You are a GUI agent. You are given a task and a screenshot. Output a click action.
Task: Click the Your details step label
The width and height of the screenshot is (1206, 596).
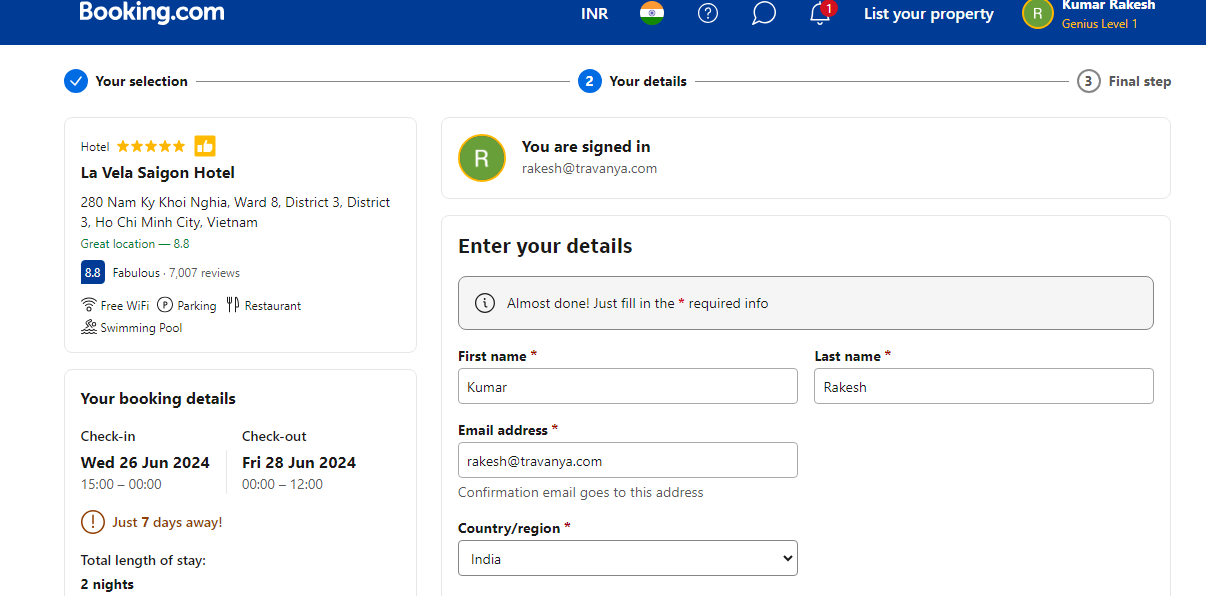coord(648,81)
